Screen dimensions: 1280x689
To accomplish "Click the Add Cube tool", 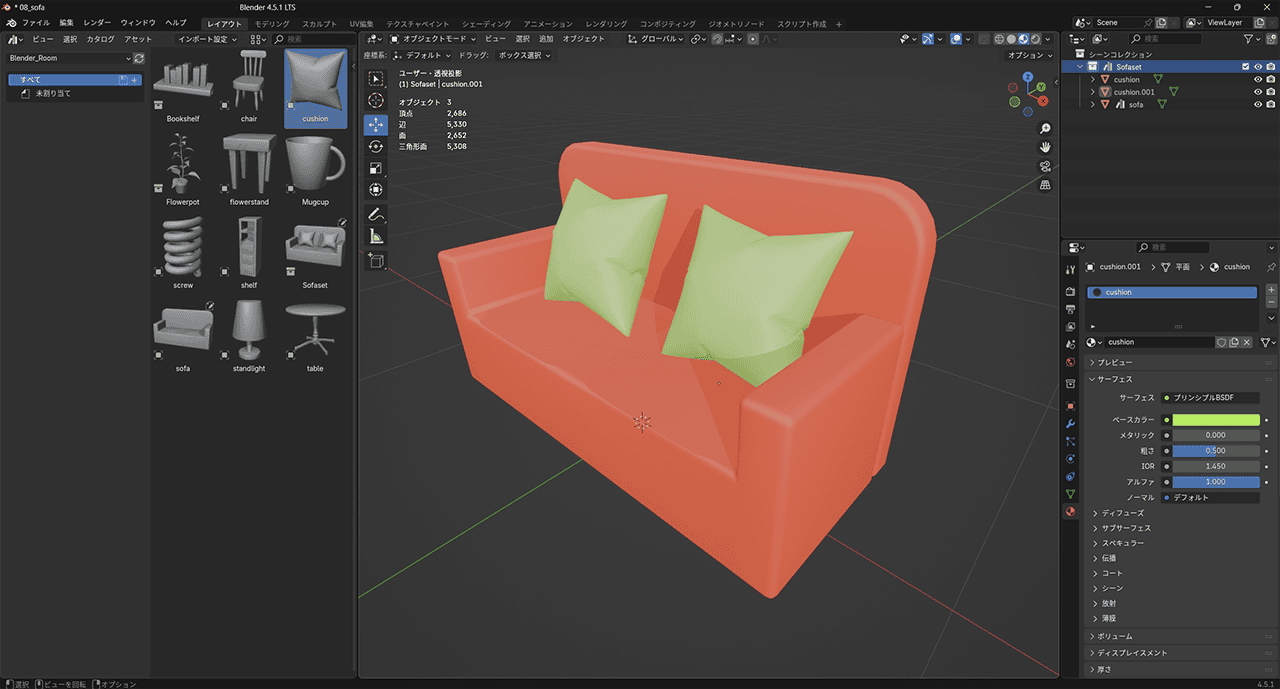I will (376, 260).
